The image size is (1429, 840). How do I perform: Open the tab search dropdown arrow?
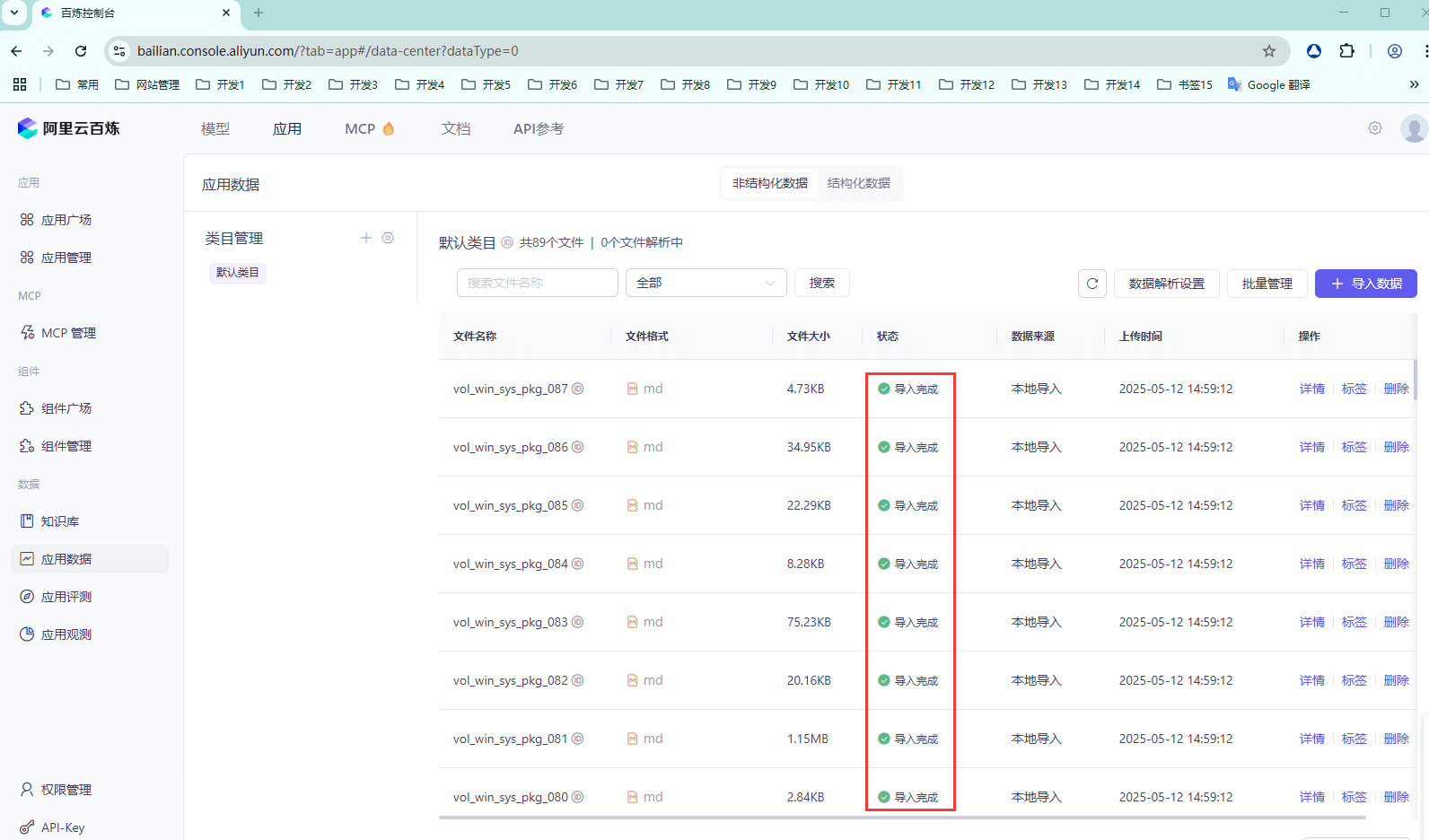[x=14, y=13]
